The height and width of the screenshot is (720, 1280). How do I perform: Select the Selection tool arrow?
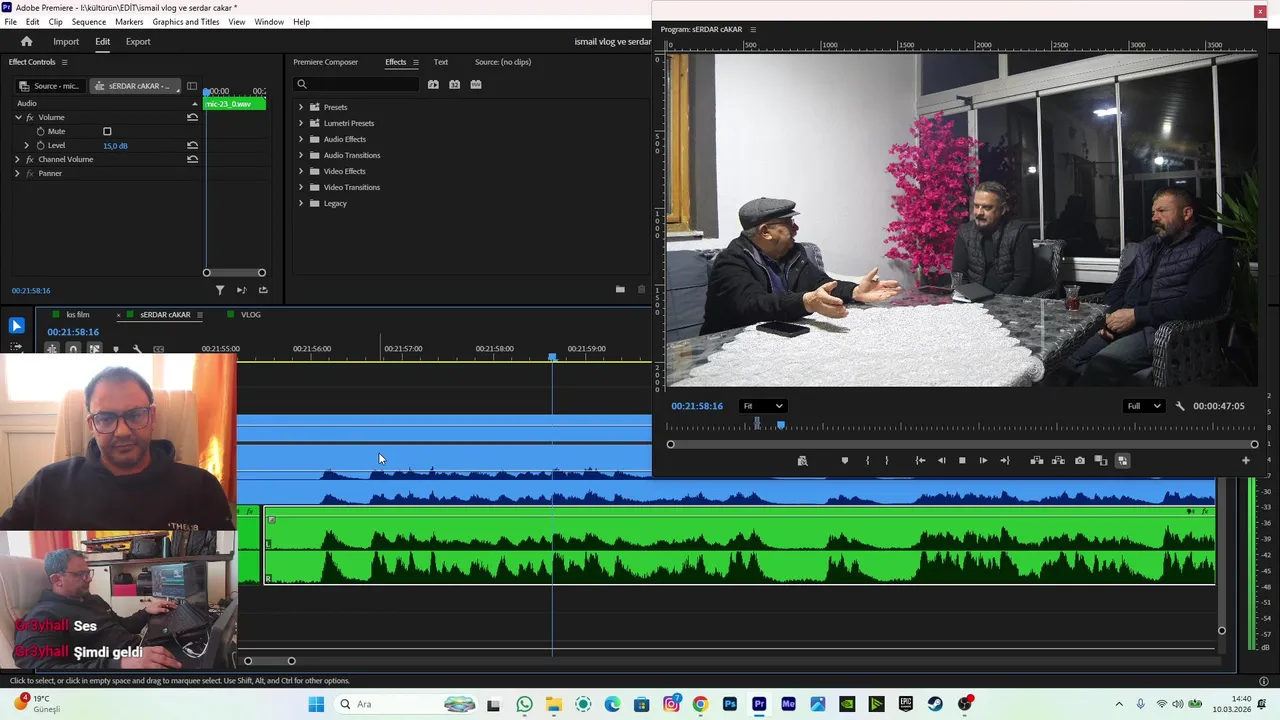pos(16,325)
